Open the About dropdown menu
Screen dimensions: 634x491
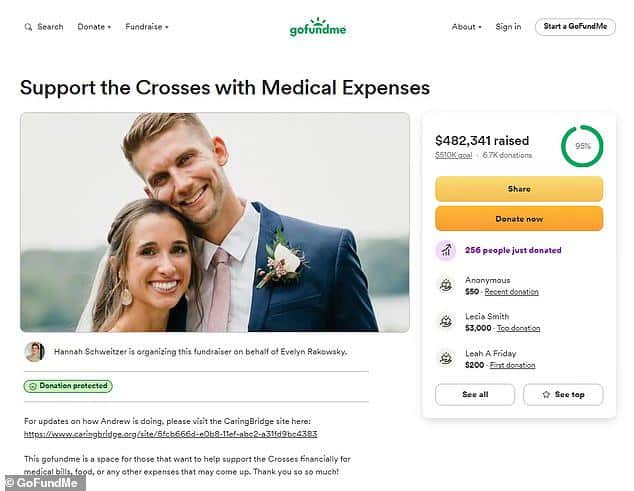466,27
